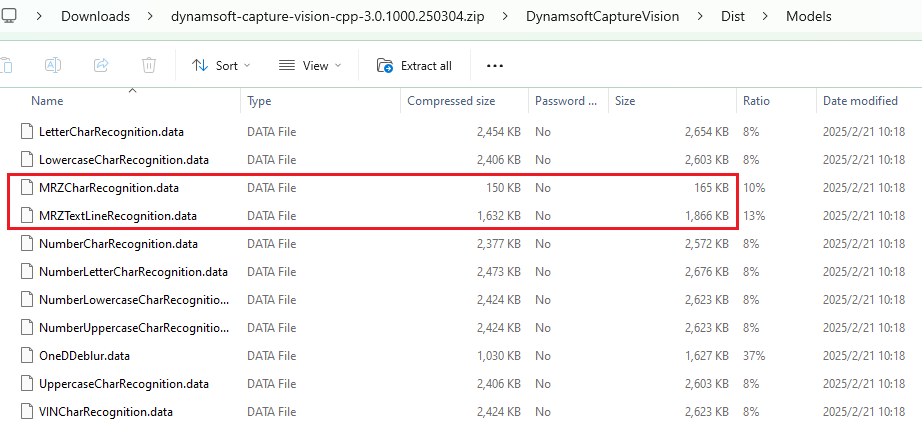Click Extract all button
The image size is (922, 434).
pyautogui.click(x=415, y=65)
